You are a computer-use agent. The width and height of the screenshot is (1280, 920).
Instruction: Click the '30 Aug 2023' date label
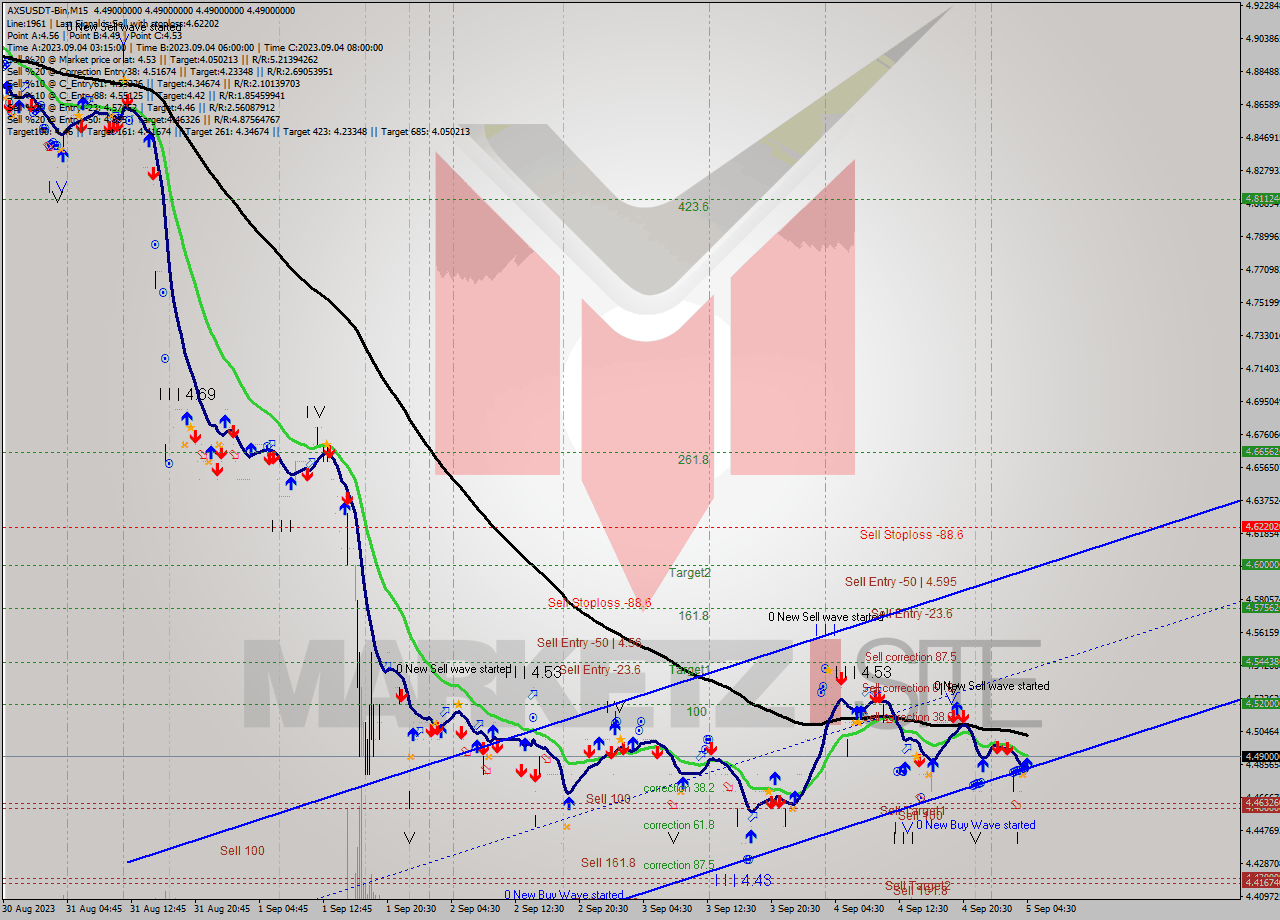(29, 909)
